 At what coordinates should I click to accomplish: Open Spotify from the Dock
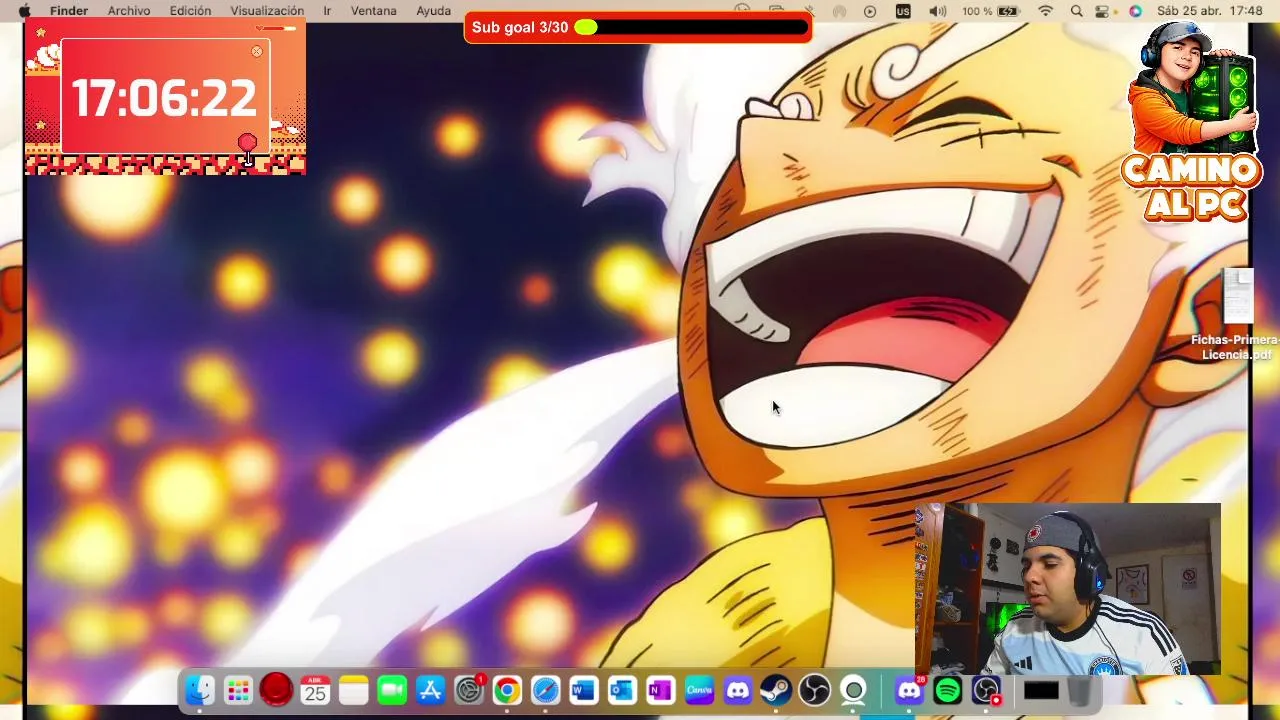pyautogui.click(x=948, y=690)
